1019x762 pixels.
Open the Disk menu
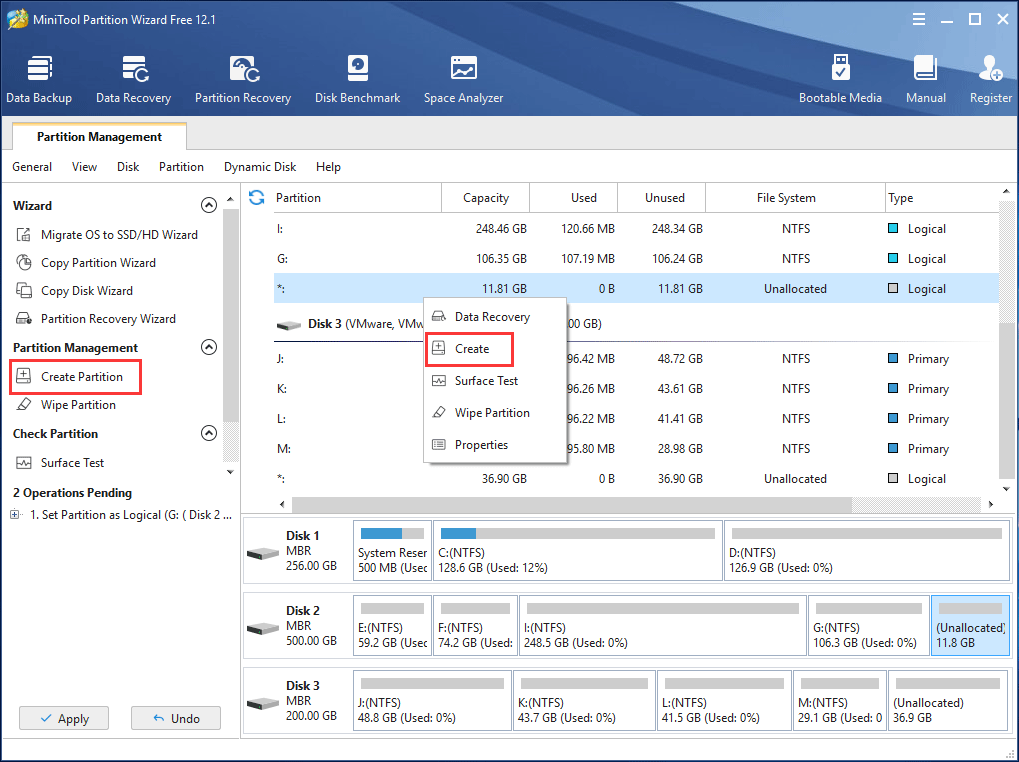pos(128,167)
